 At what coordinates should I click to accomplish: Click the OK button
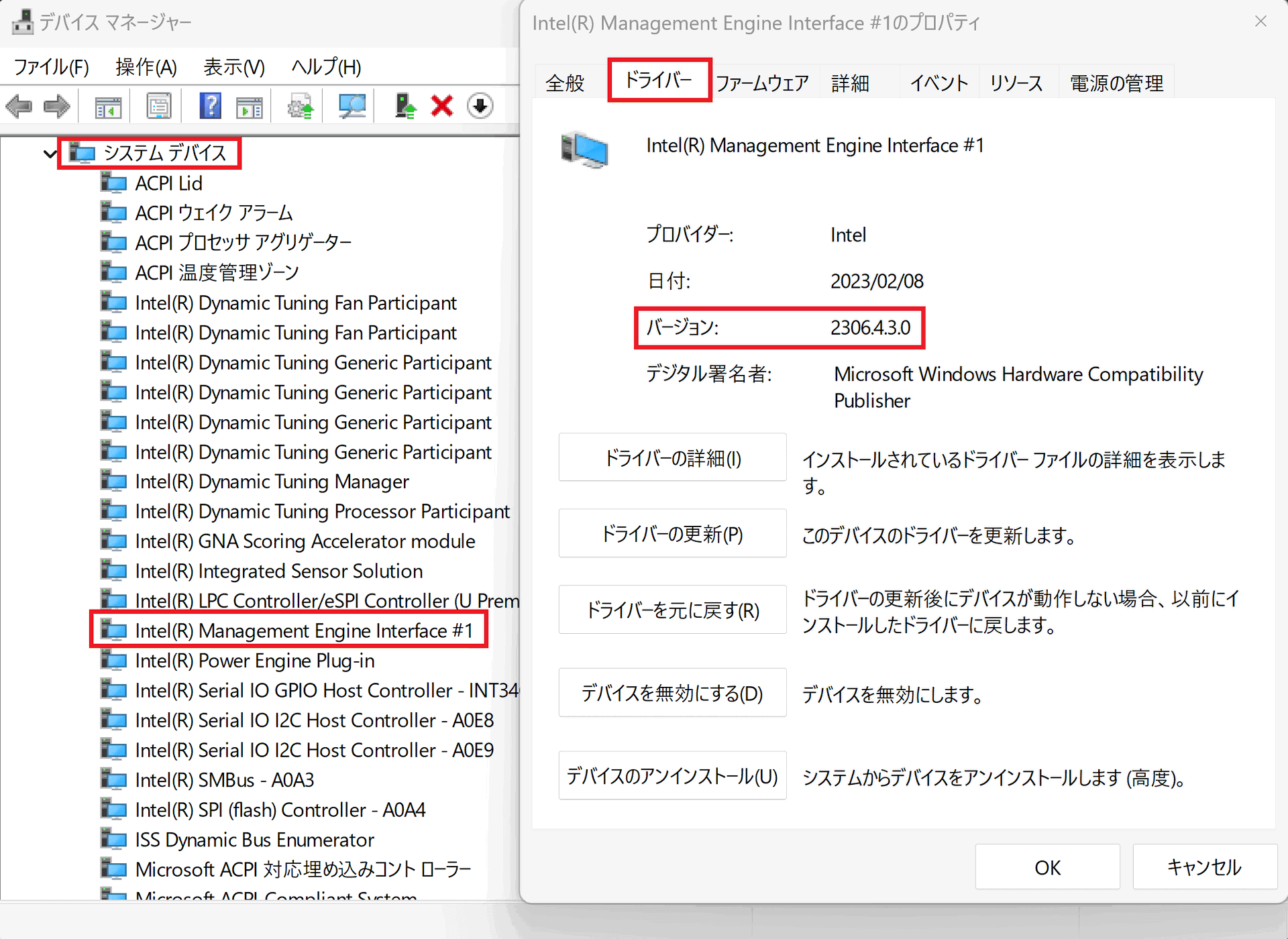click(1047, 867)
